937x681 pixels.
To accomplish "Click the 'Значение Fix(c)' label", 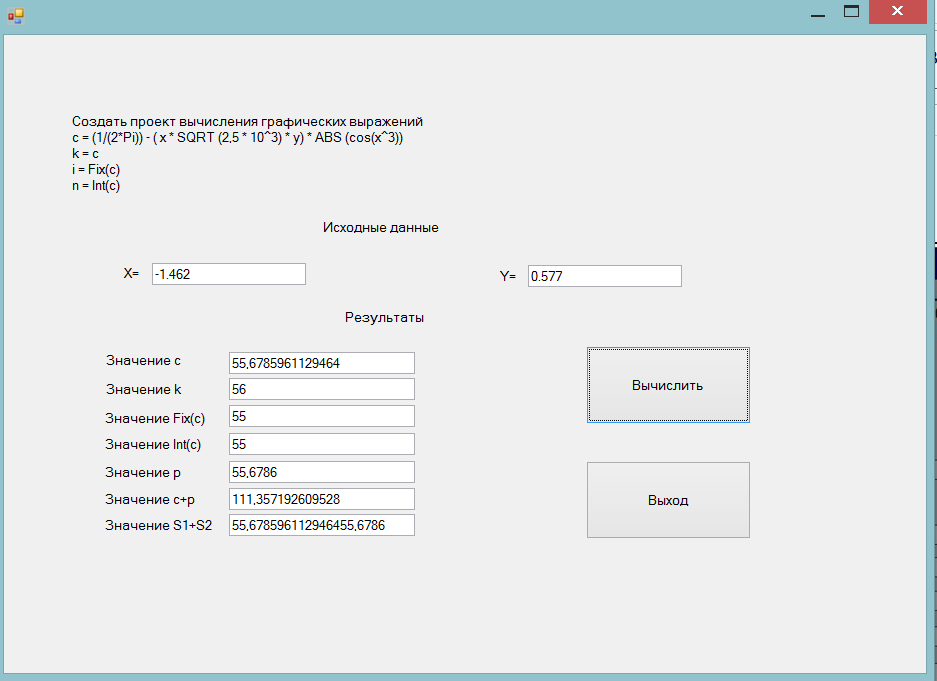I will pyautogui.click(x=155, y=418).
